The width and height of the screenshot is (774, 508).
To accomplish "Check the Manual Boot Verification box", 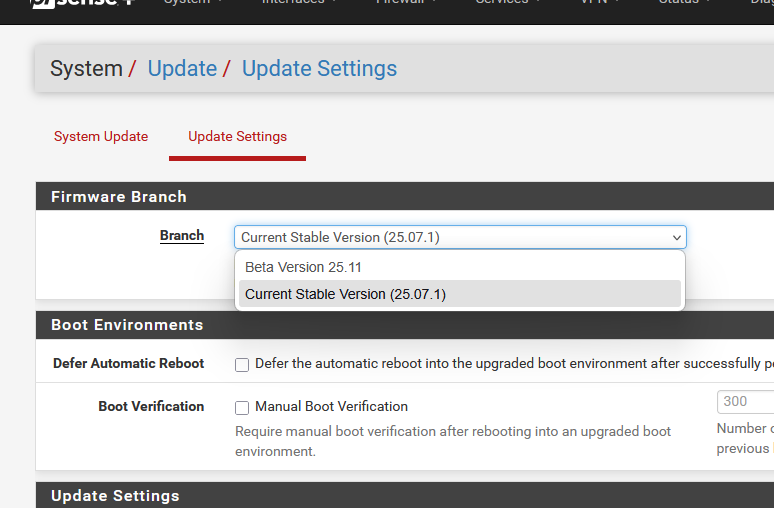I will pyautogui.click(x=242, y=408).
